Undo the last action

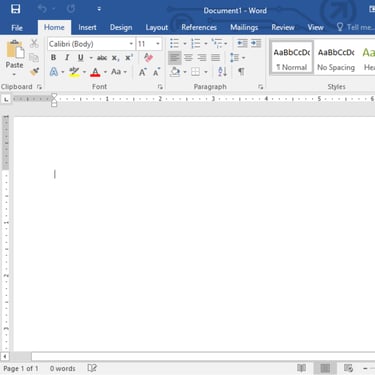pyautogui.click(x=42, y=9)
